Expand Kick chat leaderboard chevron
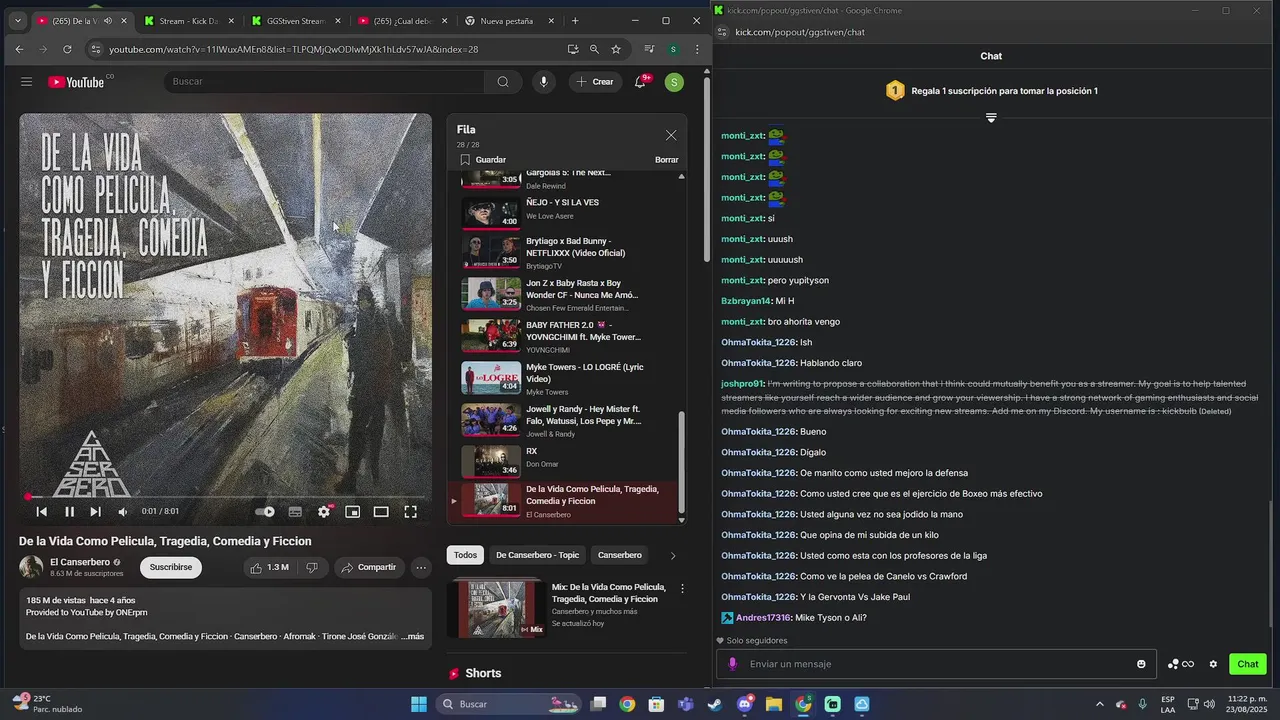Viewport: 1280px width, 720px height. tap(991, 118)
